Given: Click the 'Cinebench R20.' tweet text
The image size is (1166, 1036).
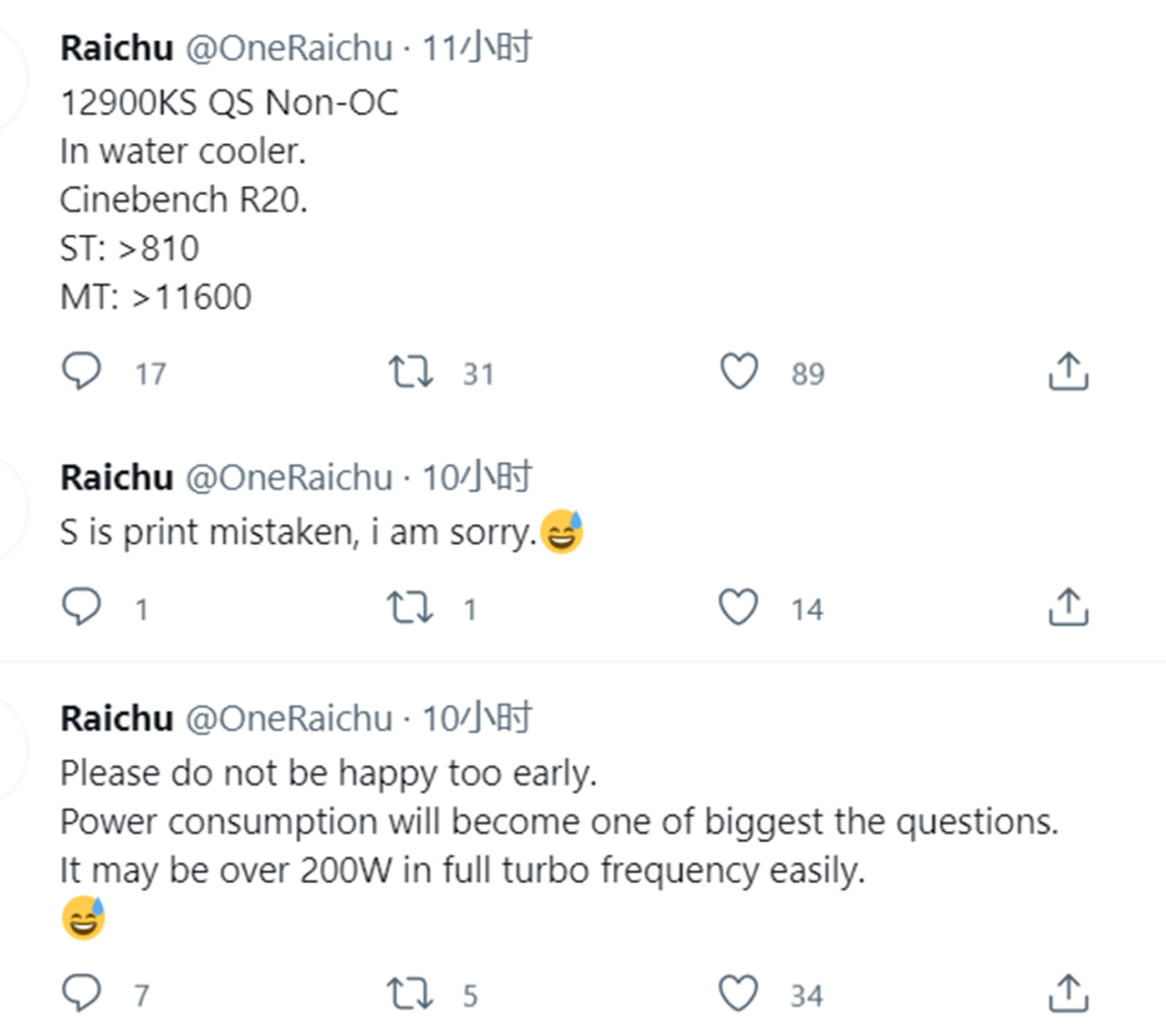Looking at the screenshot, I should click(184, 200).
